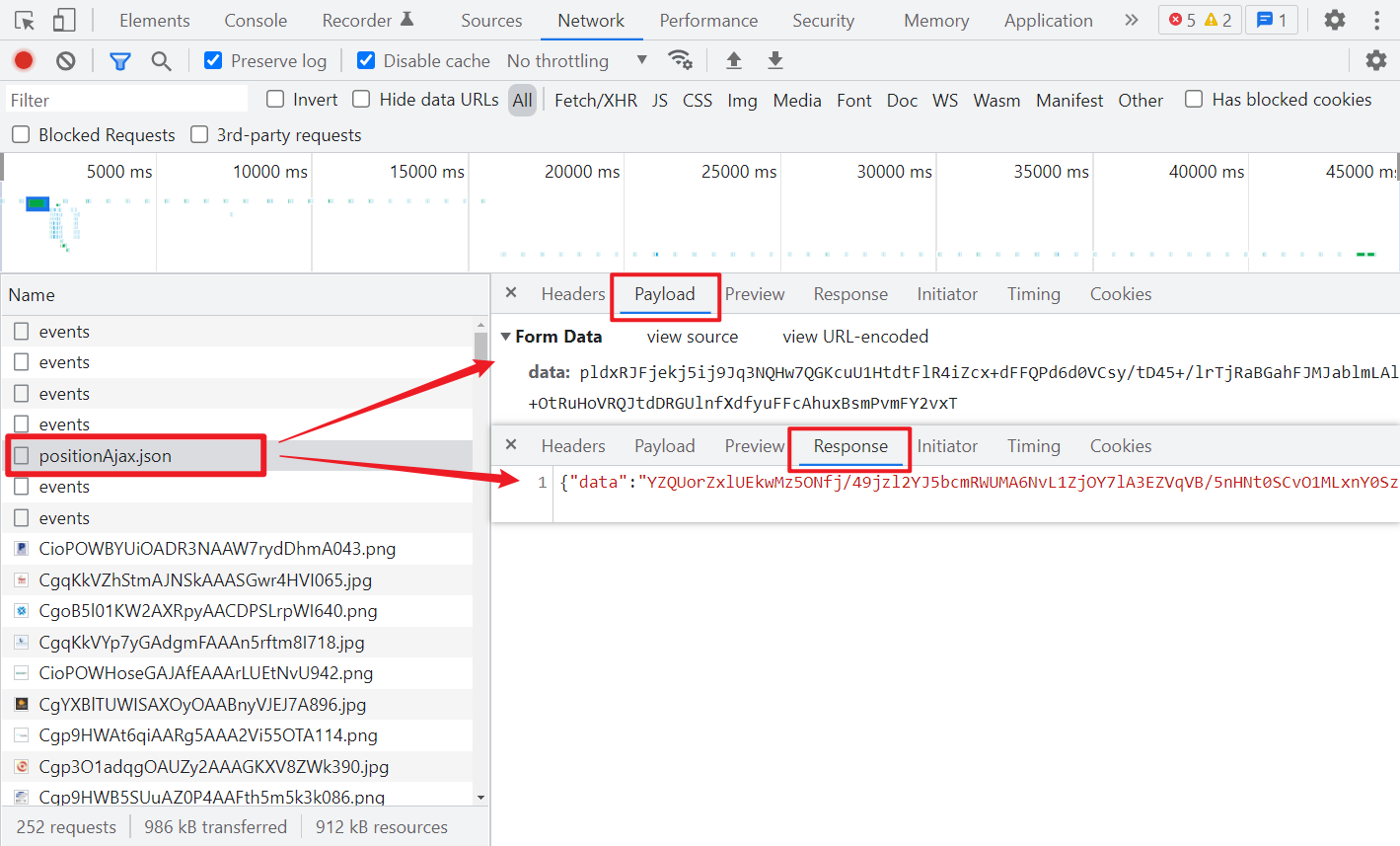Open No throttling dropdown
The image size is (1400, 846).
click(x=577, y=61)
